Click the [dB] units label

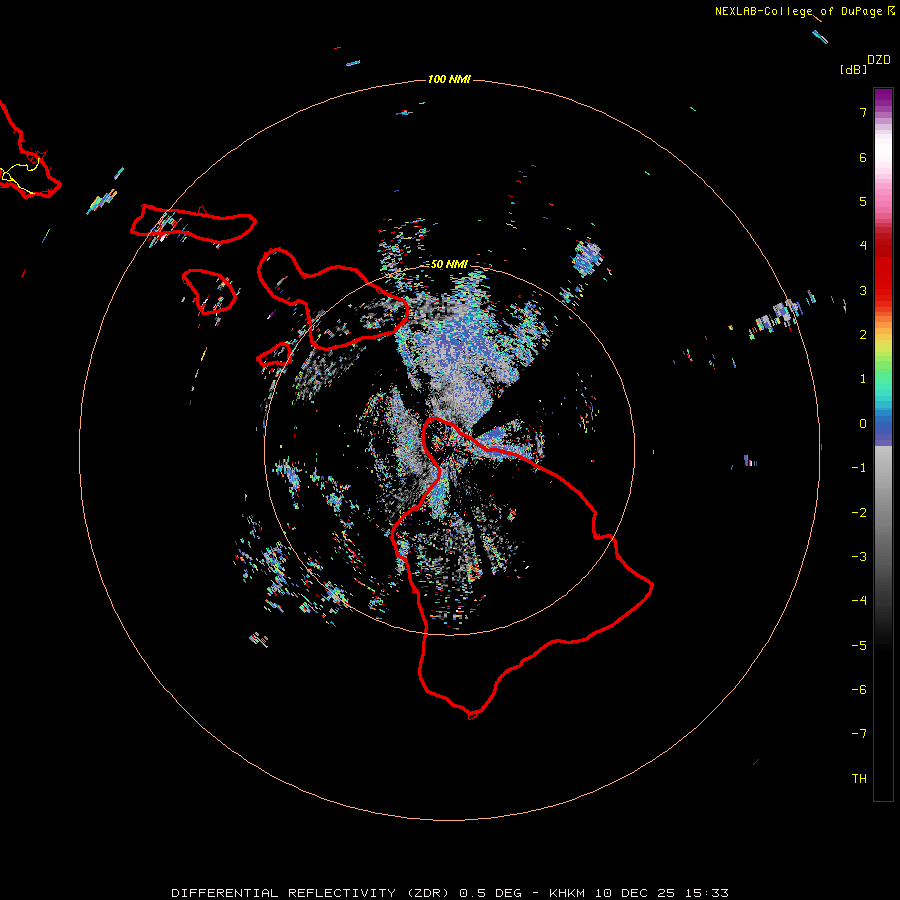(x=854, y=69)
